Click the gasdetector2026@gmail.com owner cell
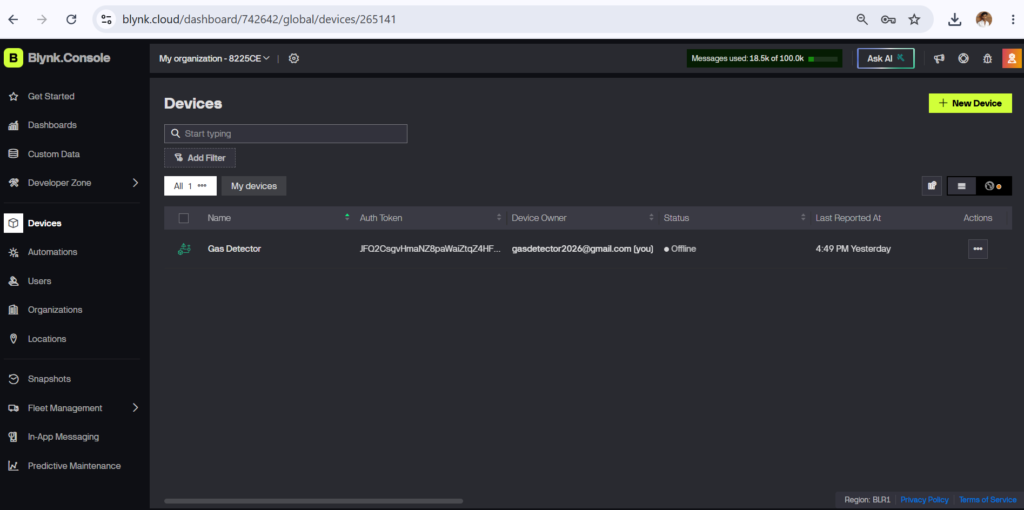 583,249
